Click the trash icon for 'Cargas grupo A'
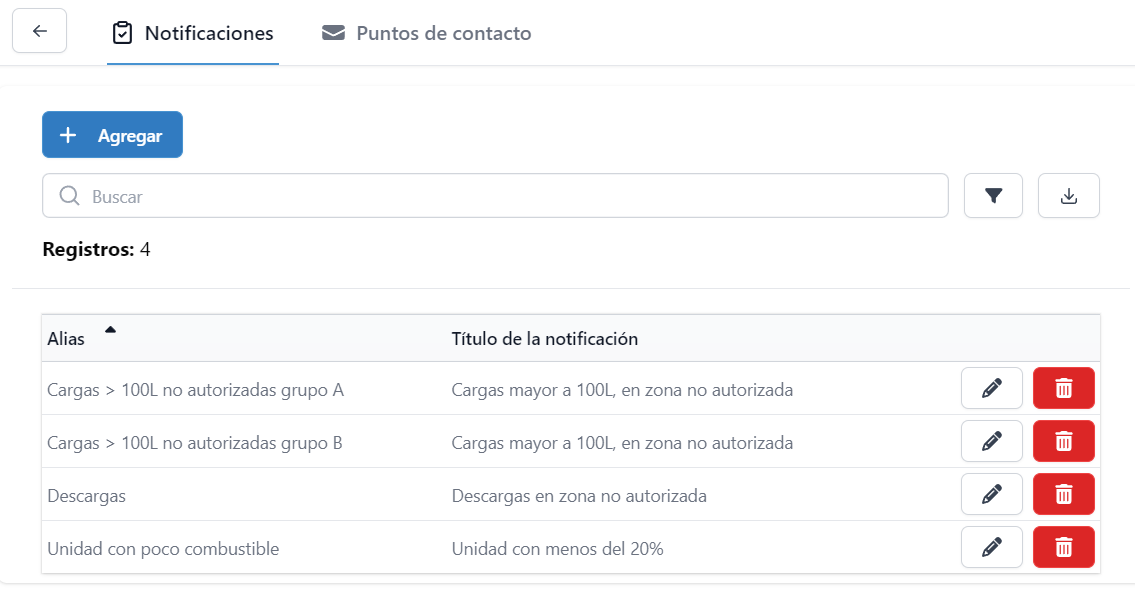Screen dimensions: 1135x597 [x=1063, y=388]
